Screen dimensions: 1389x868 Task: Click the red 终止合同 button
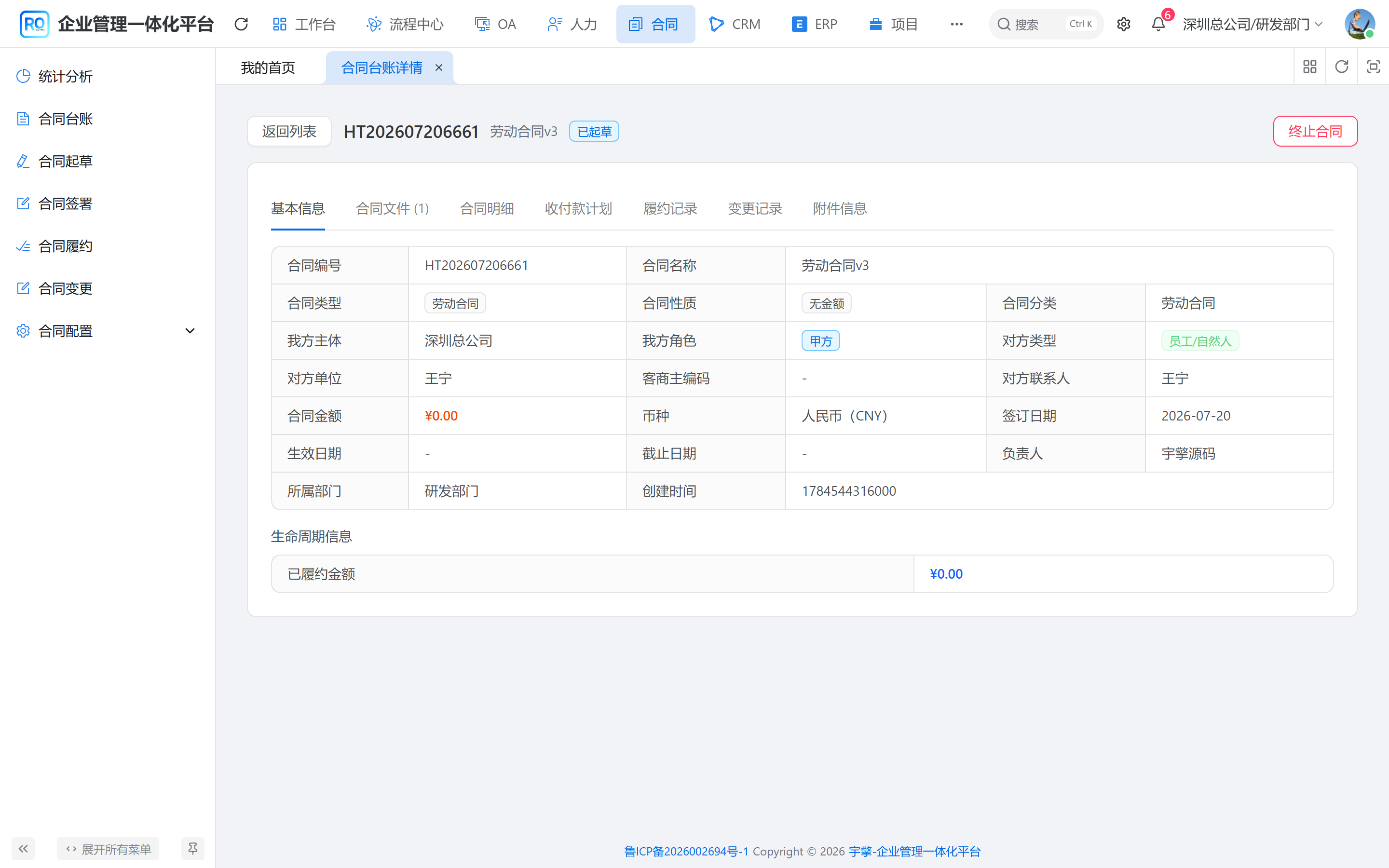(1315, 132)
